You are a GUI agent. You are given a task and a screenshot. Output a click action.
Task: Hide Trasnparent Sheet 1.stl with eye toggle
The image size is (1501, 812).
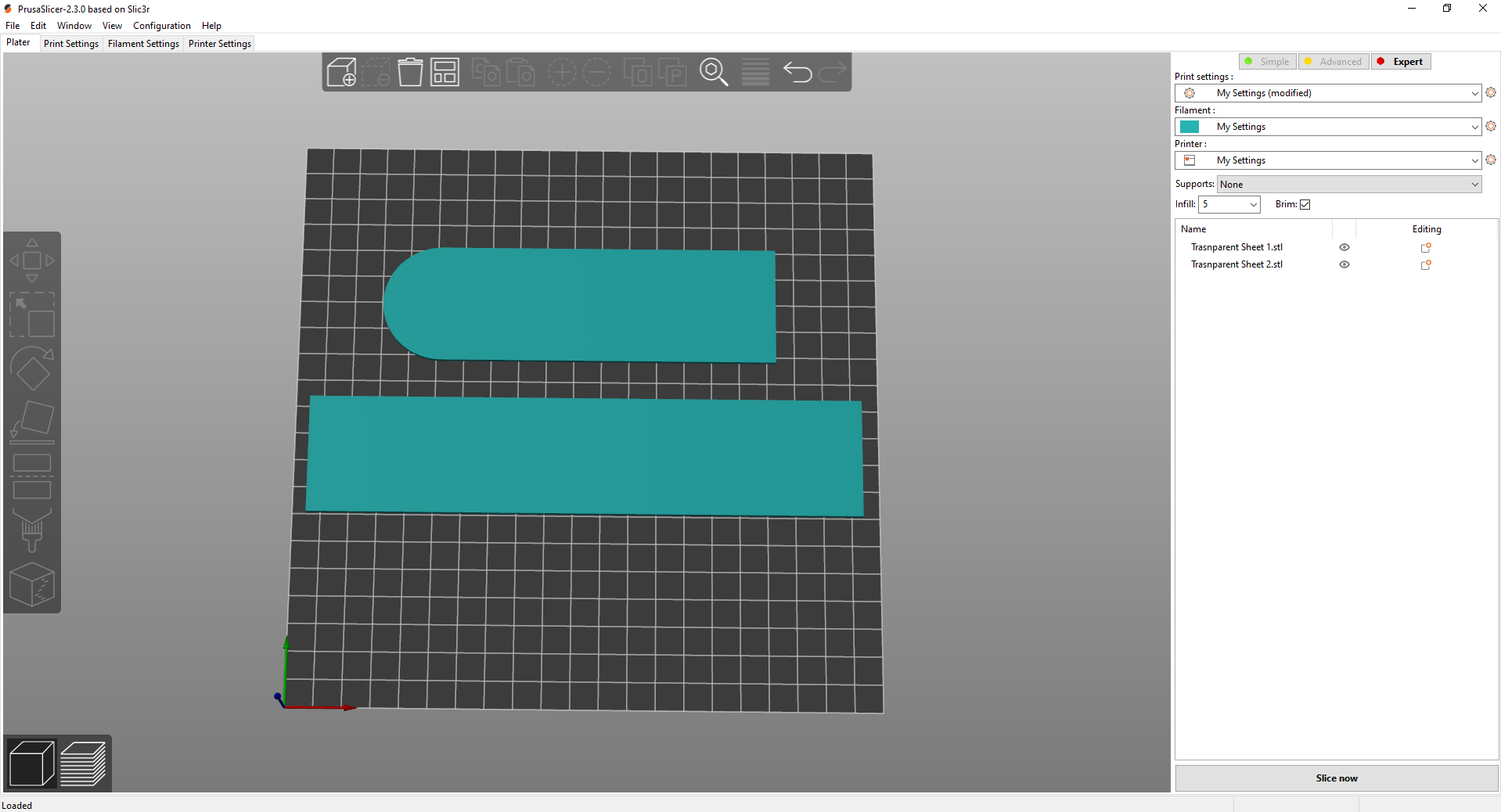point(1344,246)
